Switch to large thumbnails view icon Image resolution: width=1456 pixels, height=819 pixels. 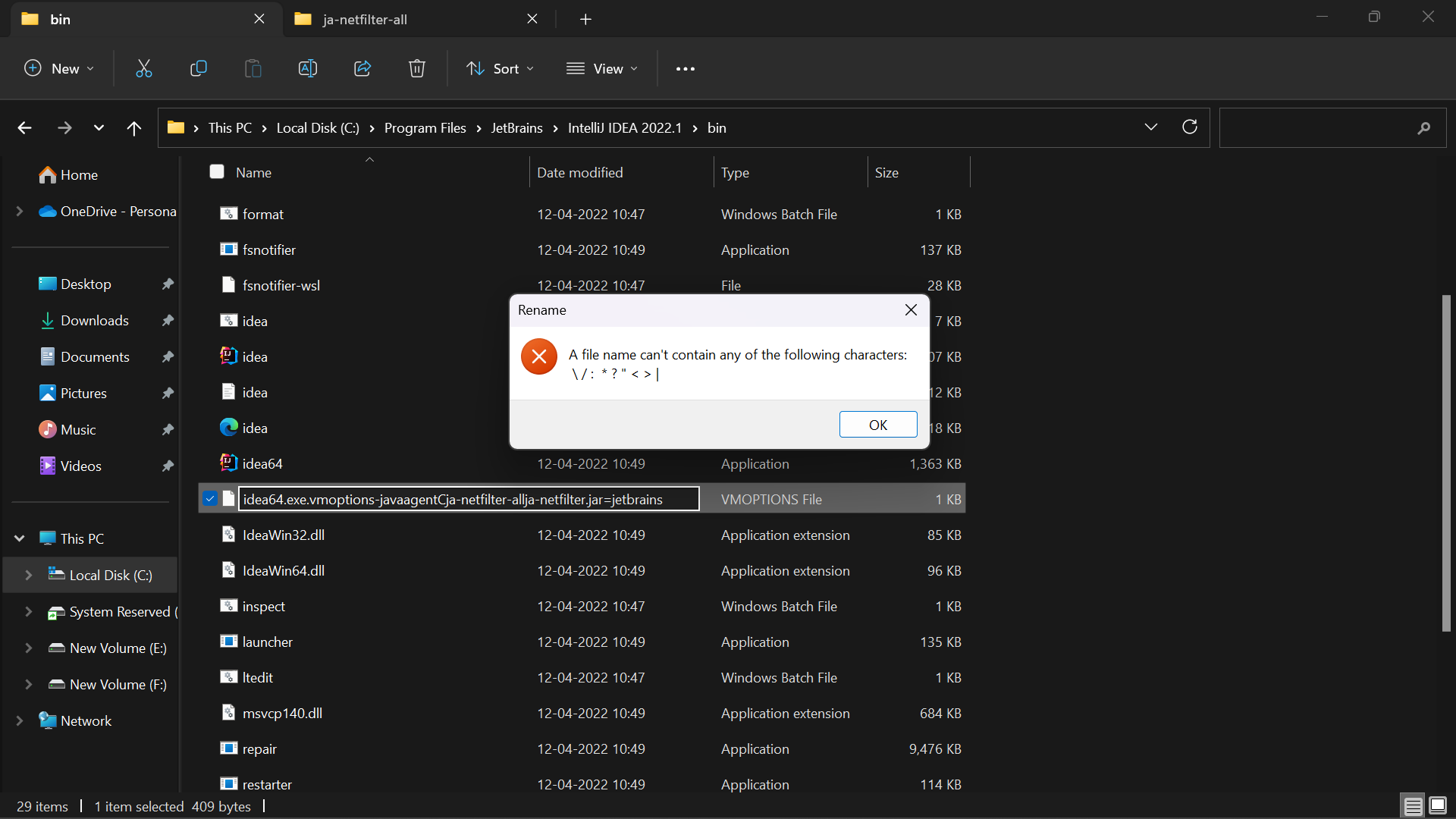tap(1438, 805)
